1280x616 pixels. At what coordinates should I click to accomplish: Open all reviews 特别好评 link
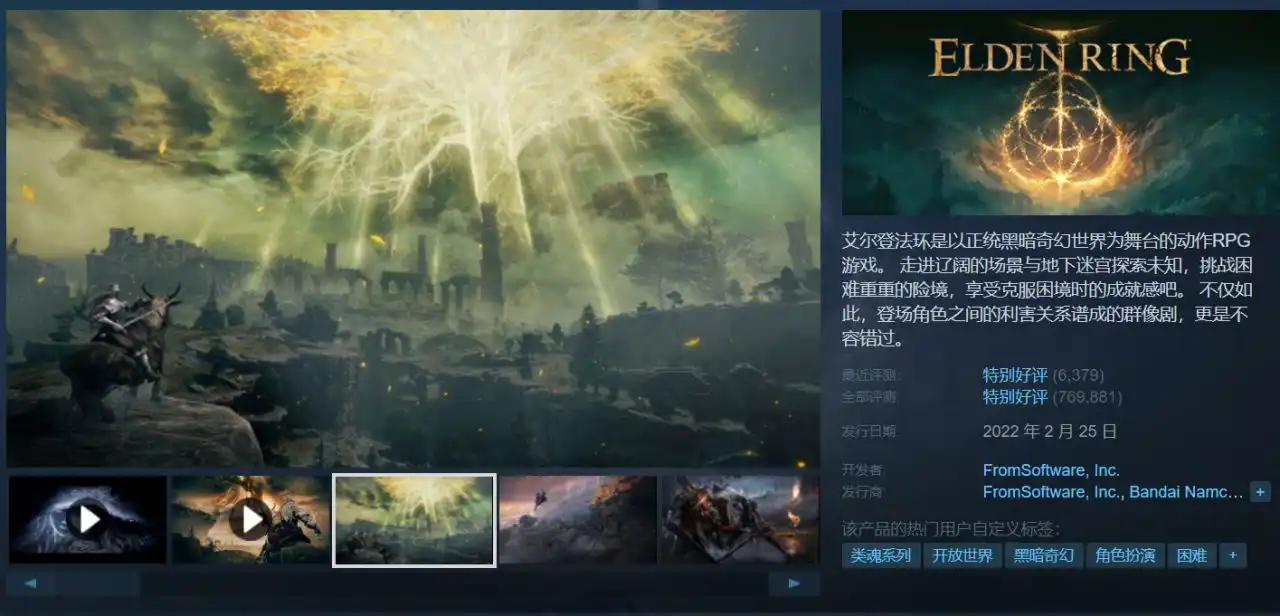click(1015, 397)
